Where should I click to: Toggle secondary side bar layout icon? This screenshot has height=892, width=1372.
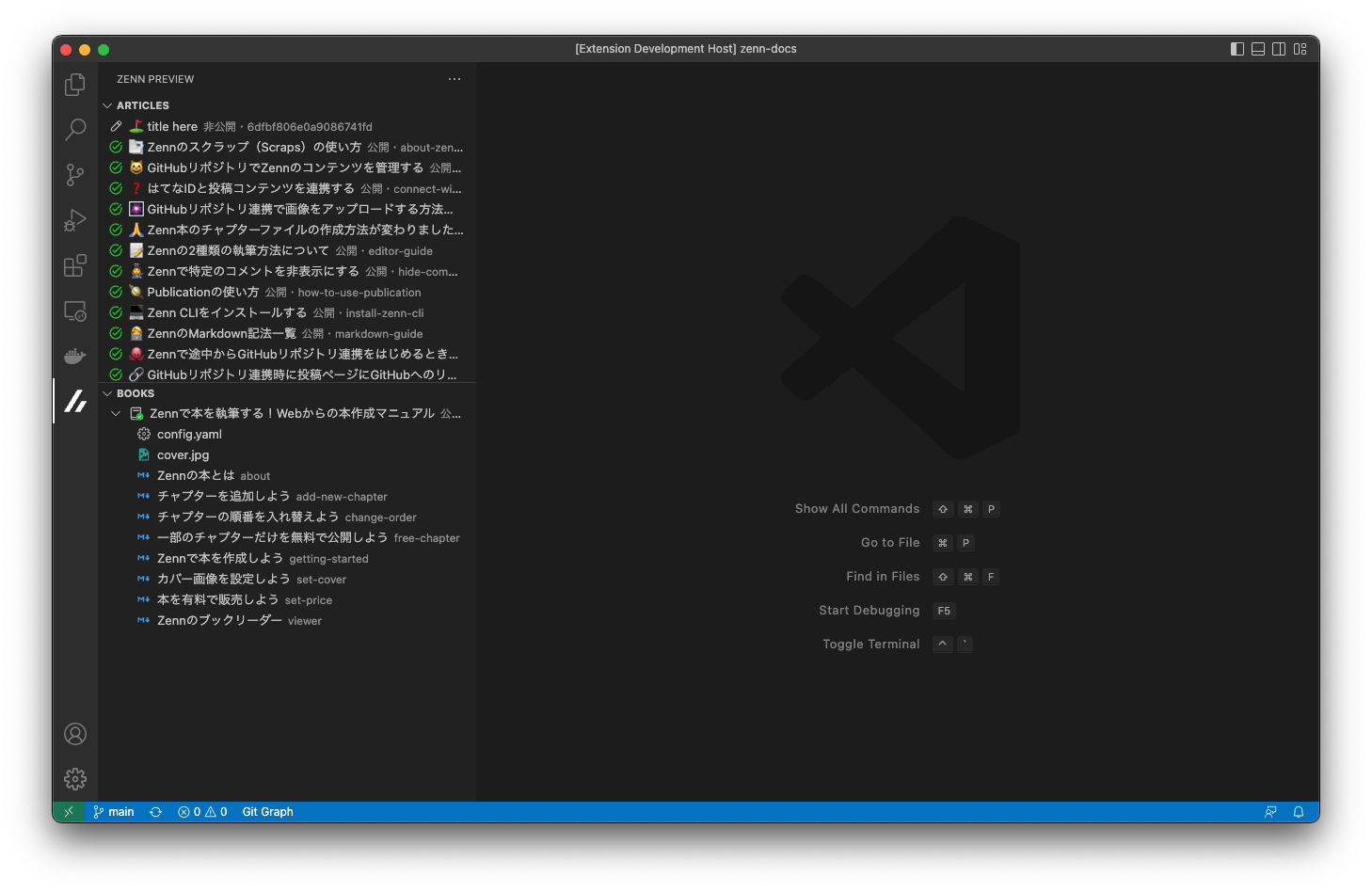1279,49
